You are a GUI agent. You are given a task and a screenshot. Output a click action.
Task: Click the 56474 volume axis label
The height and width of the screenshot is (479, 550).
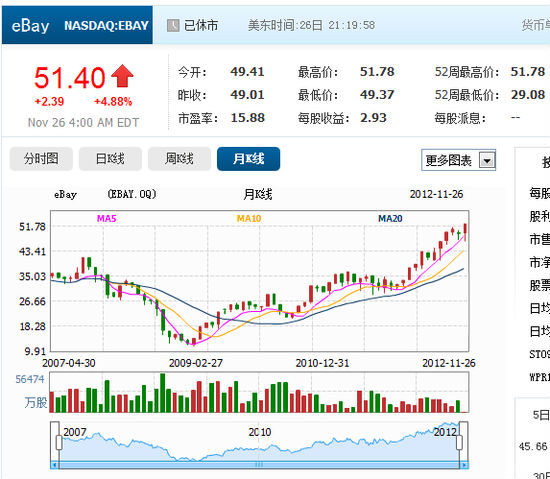(30, 379)
